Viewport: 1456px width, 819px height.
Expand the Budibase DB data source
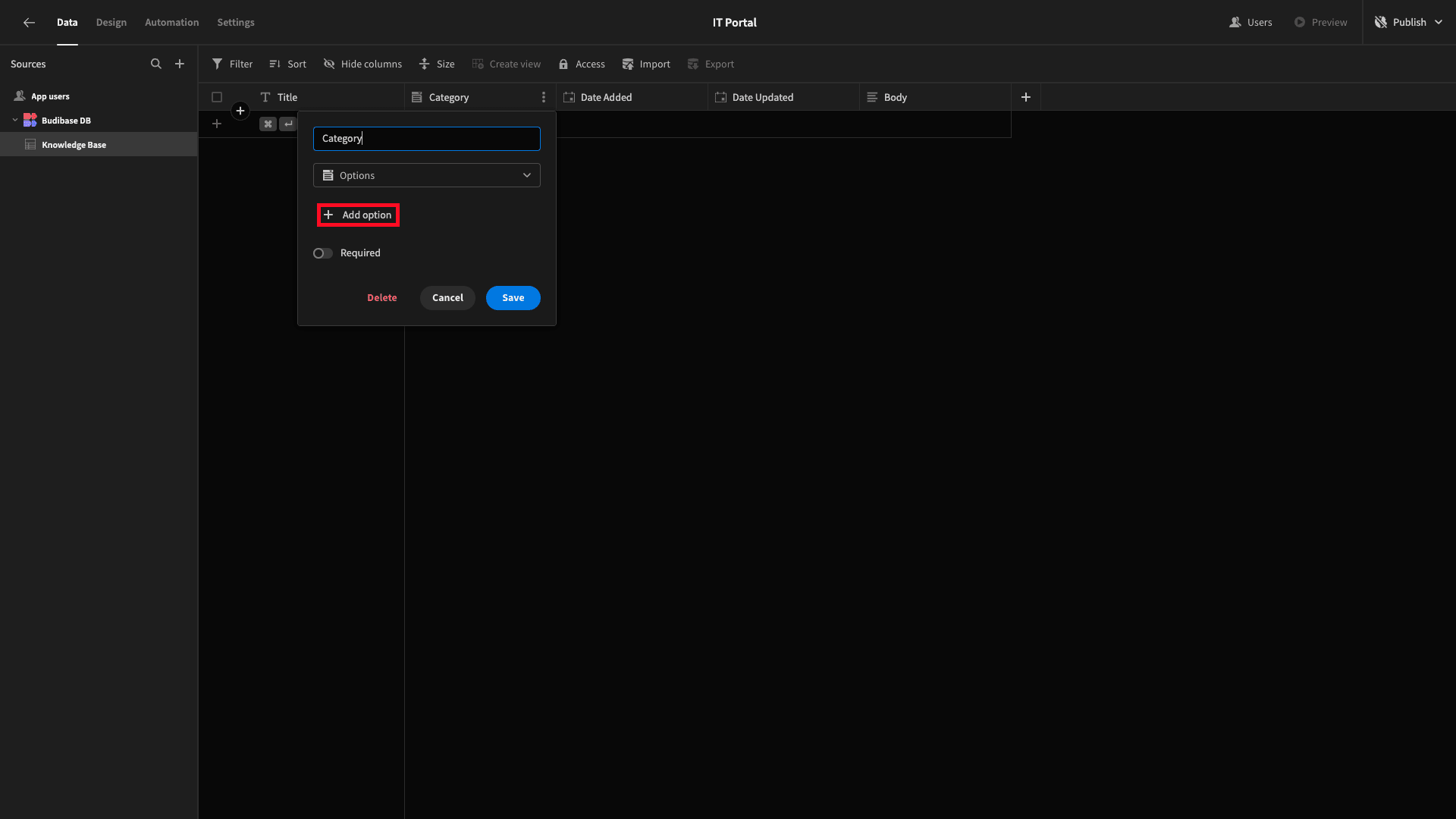point(14,120)
